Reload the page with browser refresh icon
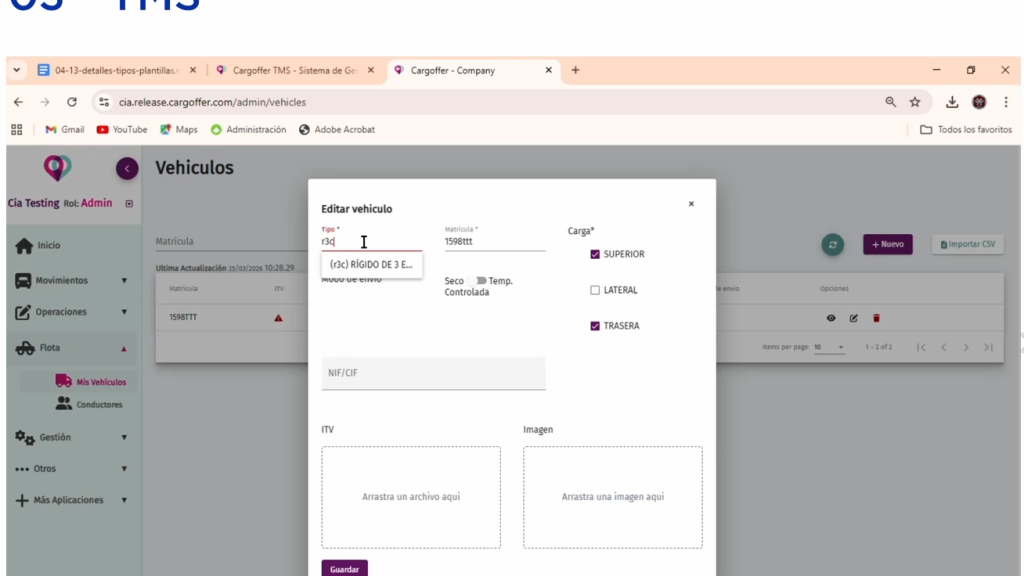The width and height of the screenshot is (1024, 576). tap(72, 102)
